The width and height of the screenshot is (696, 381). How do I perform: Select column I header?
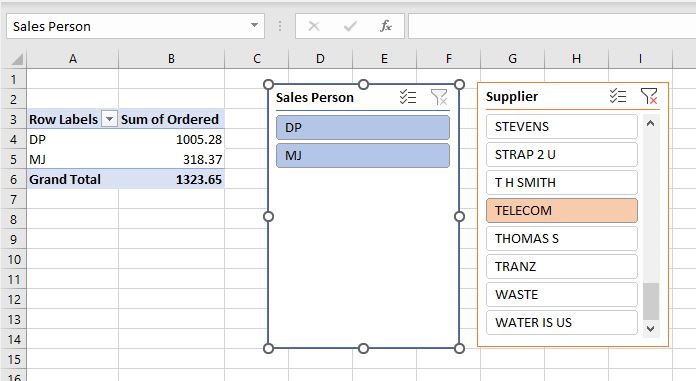click(640, 59)
